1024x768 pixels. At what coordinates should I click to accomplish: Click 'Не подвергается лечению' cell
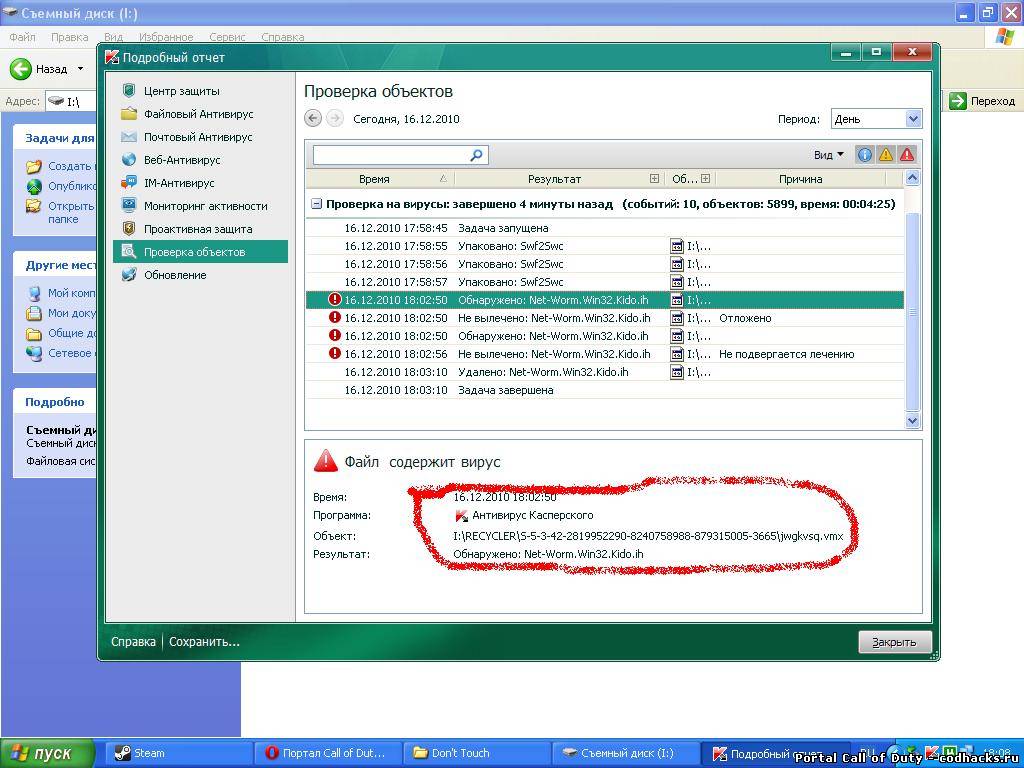tap(786, 354)
